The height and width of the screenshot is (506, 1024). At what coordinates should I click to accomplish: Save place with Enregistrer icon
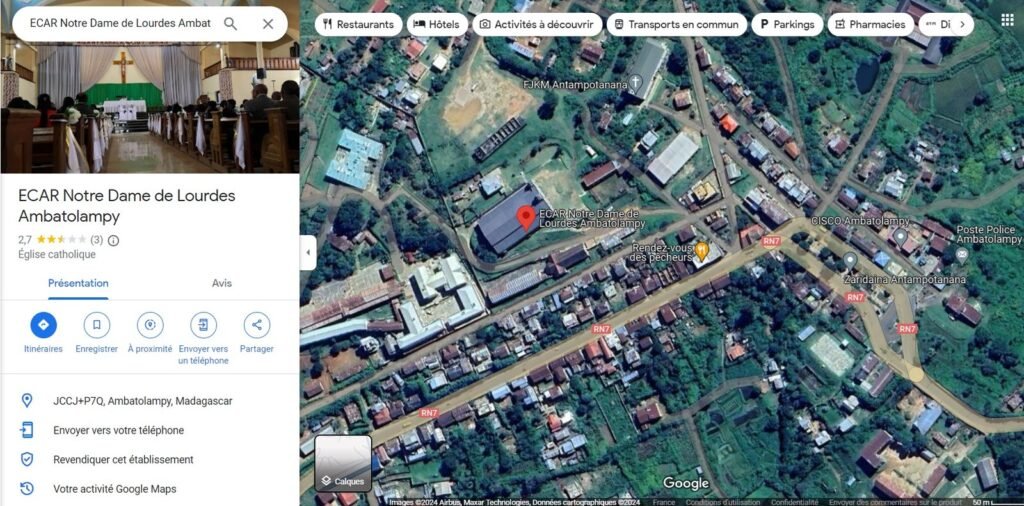(97, 325)
